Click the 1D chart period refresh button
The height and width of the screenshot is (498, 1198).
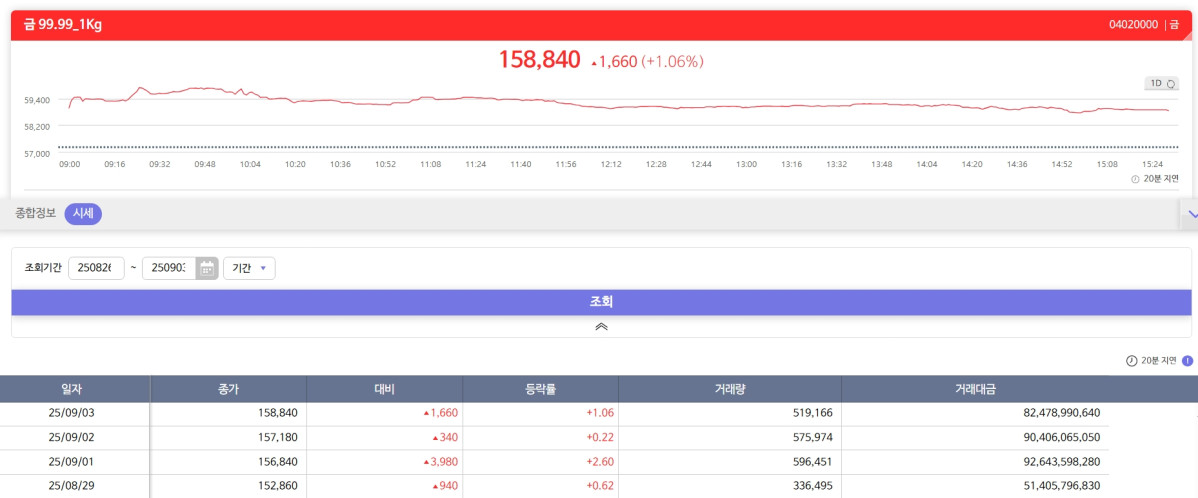(1161, 83)
